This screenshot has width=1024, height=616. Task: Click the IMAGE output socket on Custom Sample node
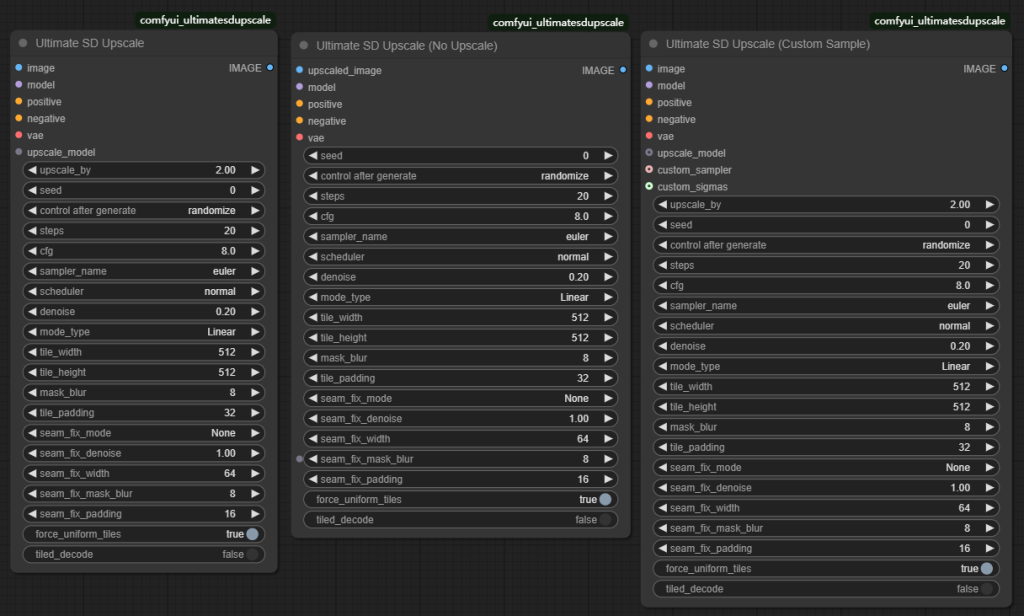[1004, 69]
